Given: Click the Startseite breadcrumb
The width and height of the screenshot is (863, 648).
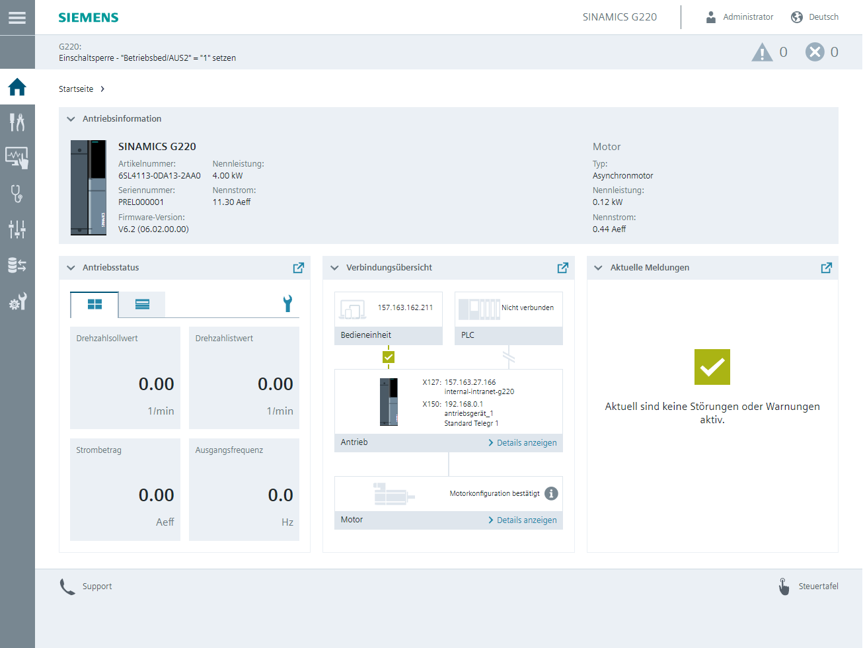Looking at the screenshot, I should click(76, 89).
